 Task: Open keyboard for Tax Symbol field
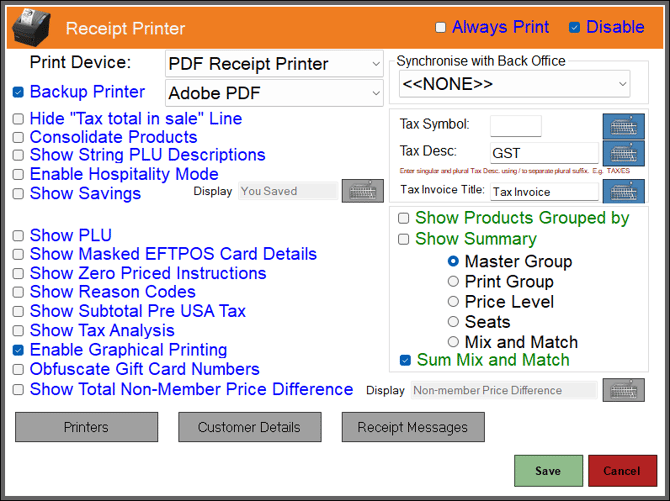point(623,126)
